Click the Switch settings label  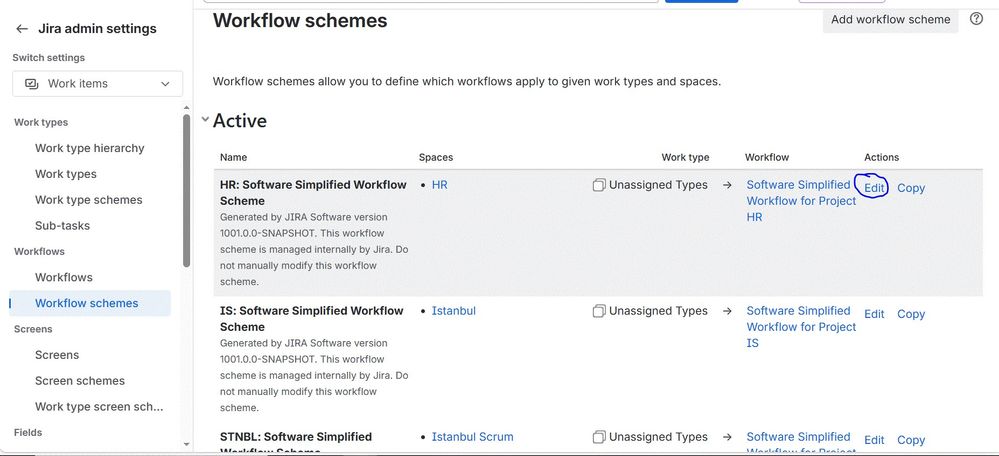pos(48,57)
